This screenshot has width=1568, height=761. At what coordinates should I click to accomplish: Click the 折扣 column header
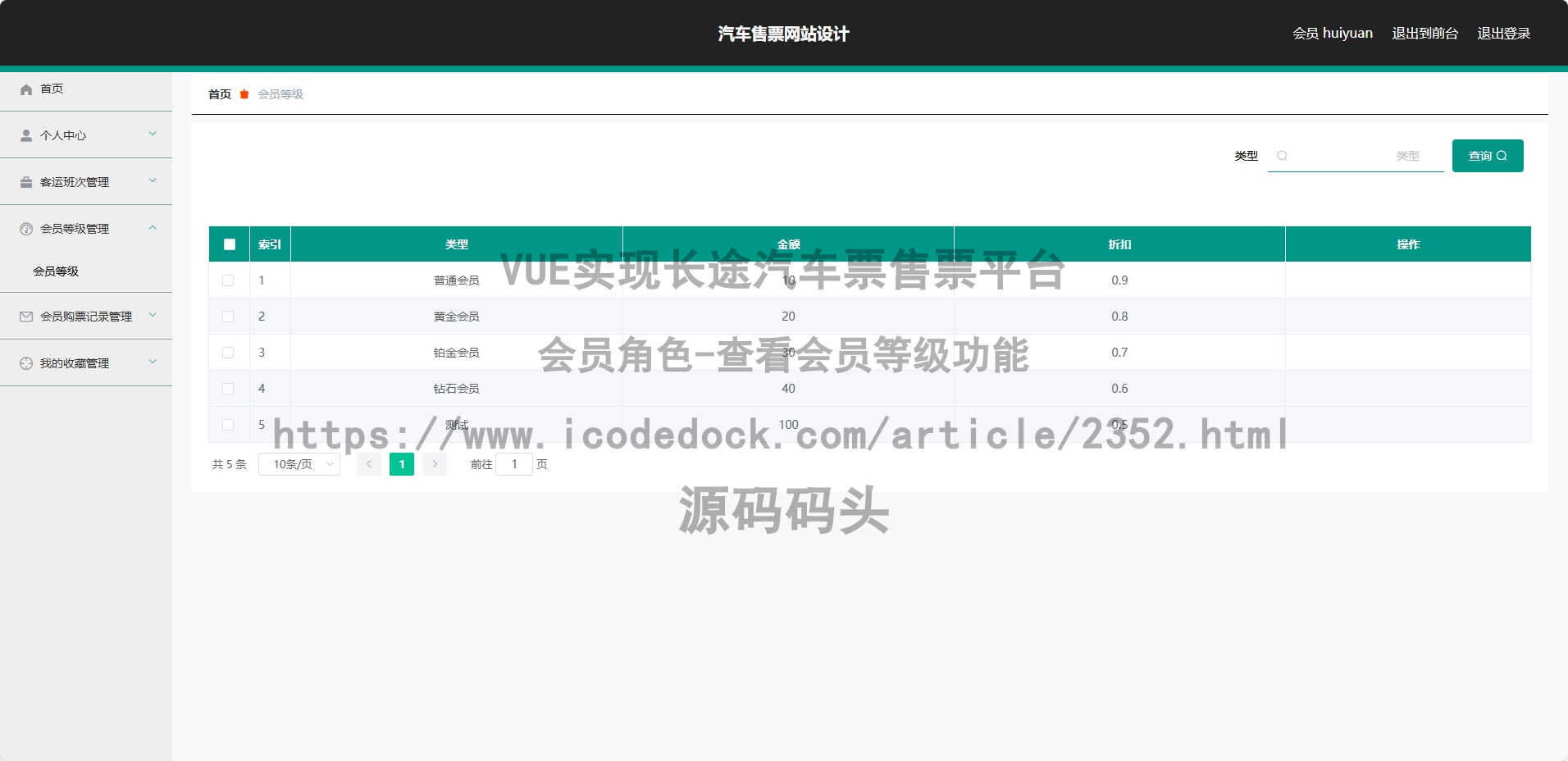[x=1119, y=244]
